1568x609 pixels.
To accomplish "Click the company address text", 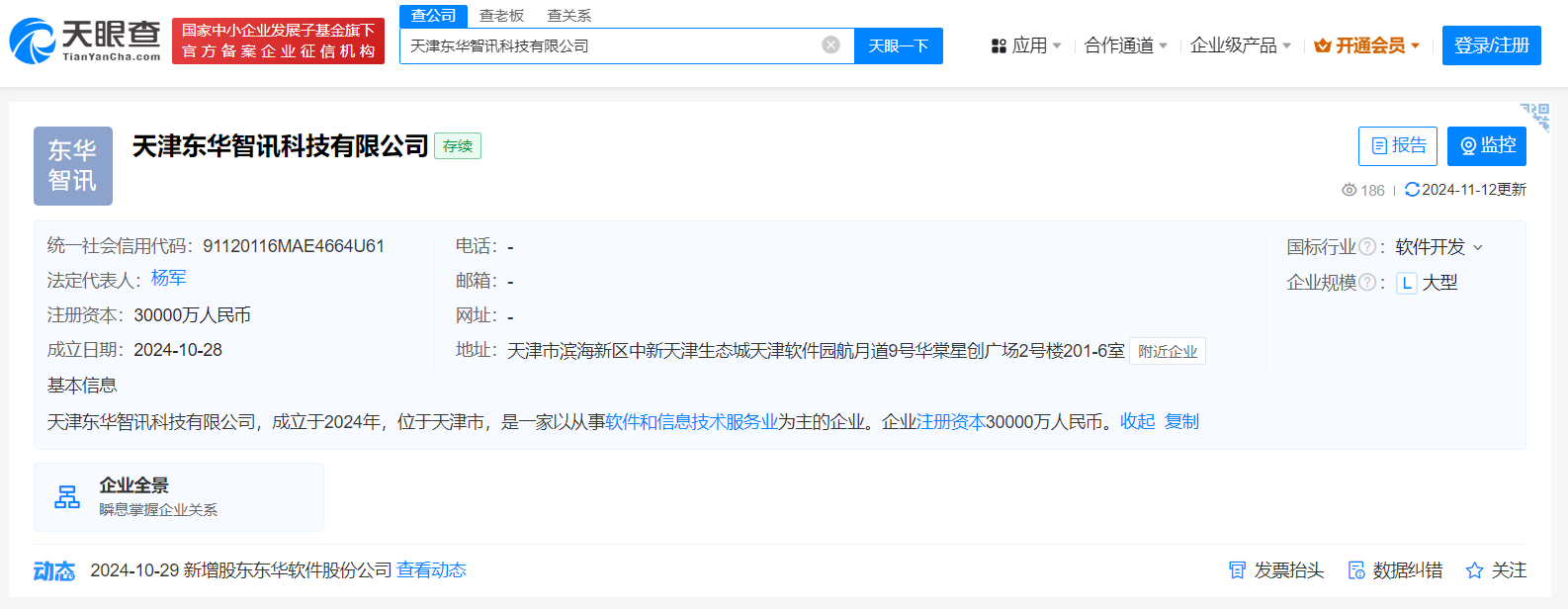I will [x=816, y=351].
